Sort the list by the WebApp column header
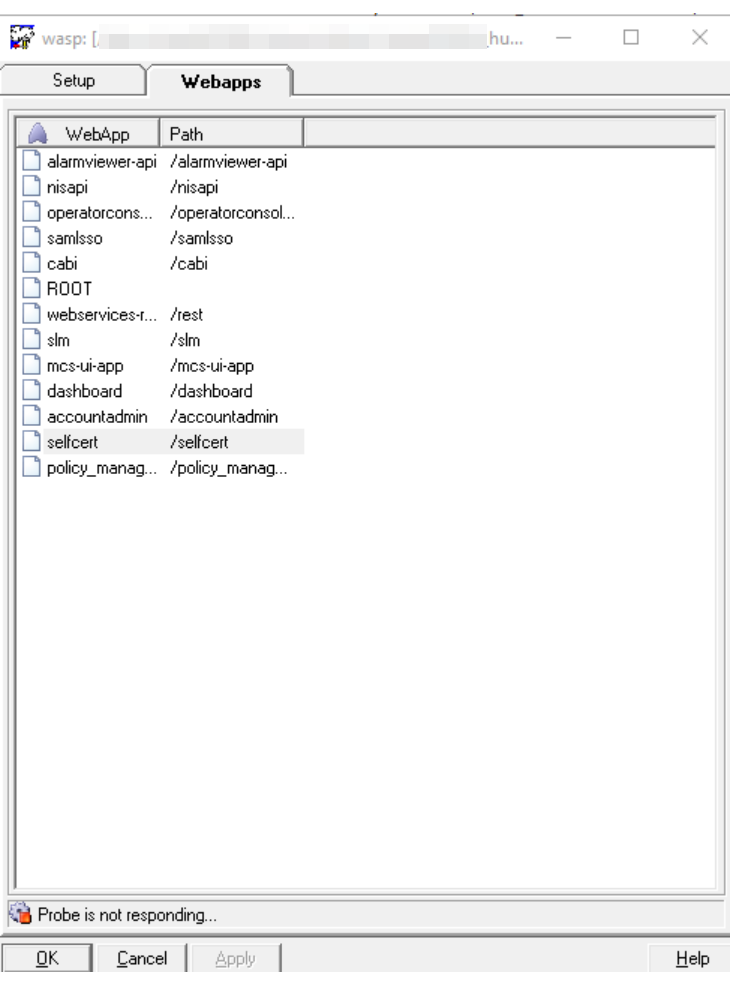This screenshot has width=753, height=991. pos(88,133)
